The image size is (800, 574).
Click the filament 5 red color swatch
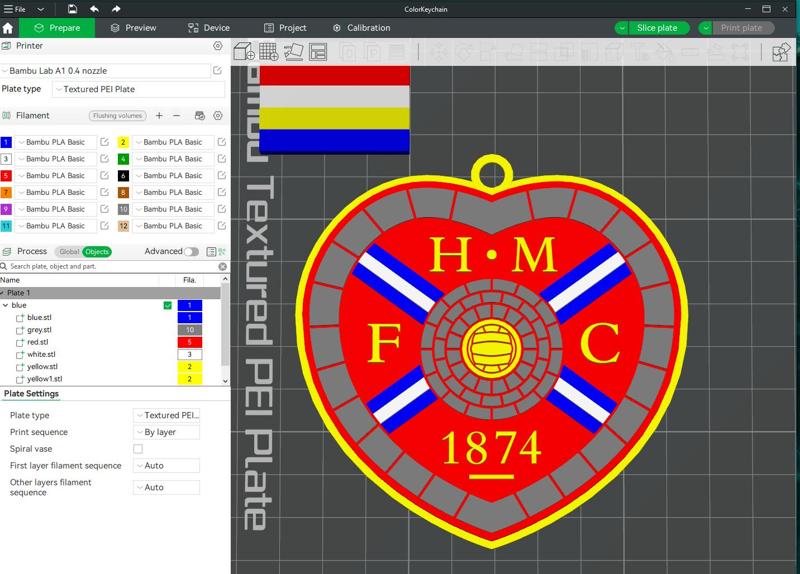tap(6, 176)
